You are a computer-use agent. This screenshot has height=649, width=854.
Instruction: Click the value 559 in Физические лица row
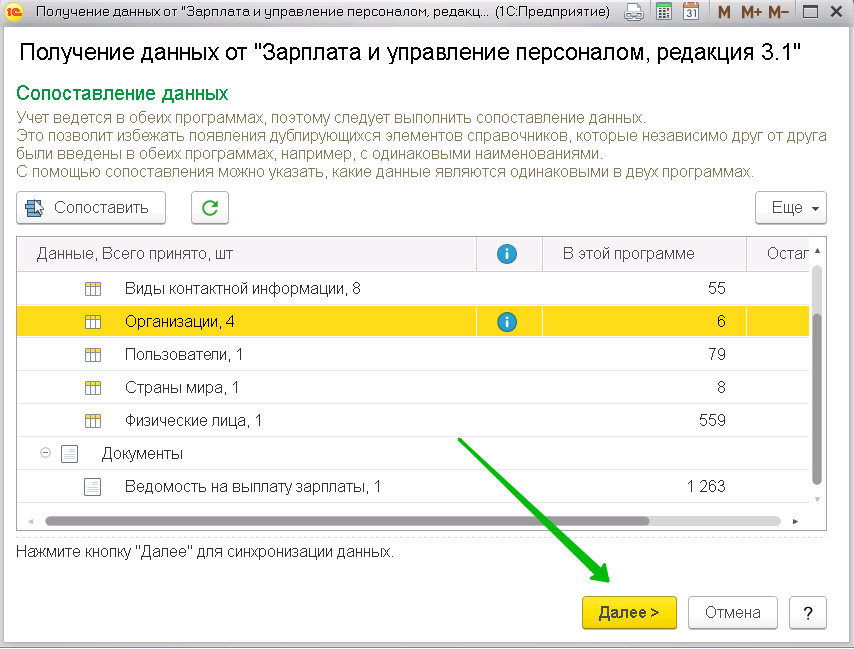tap(712, 420)
